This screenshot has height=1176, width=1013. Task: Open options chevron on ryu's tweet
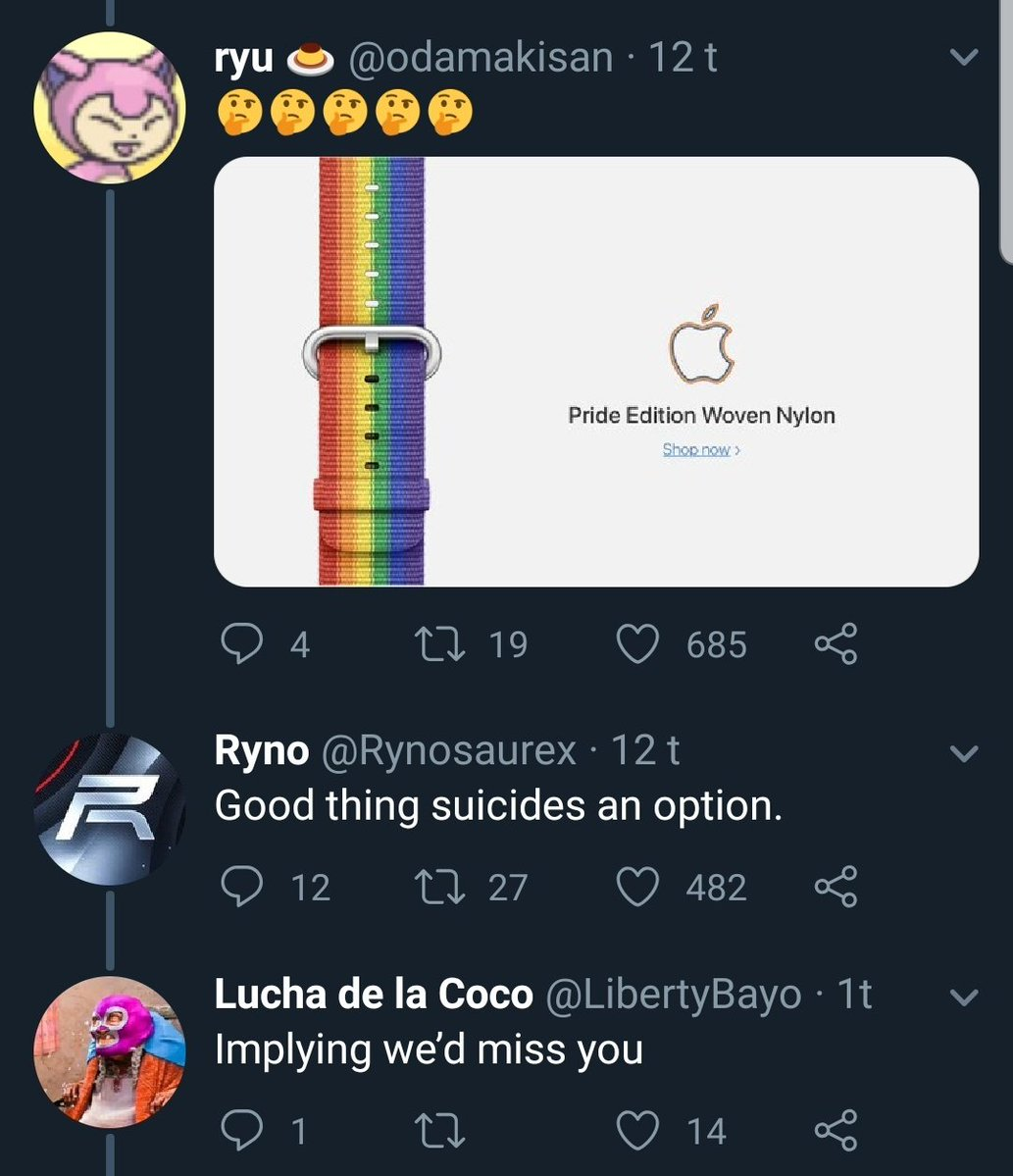[x=965, y=59]
